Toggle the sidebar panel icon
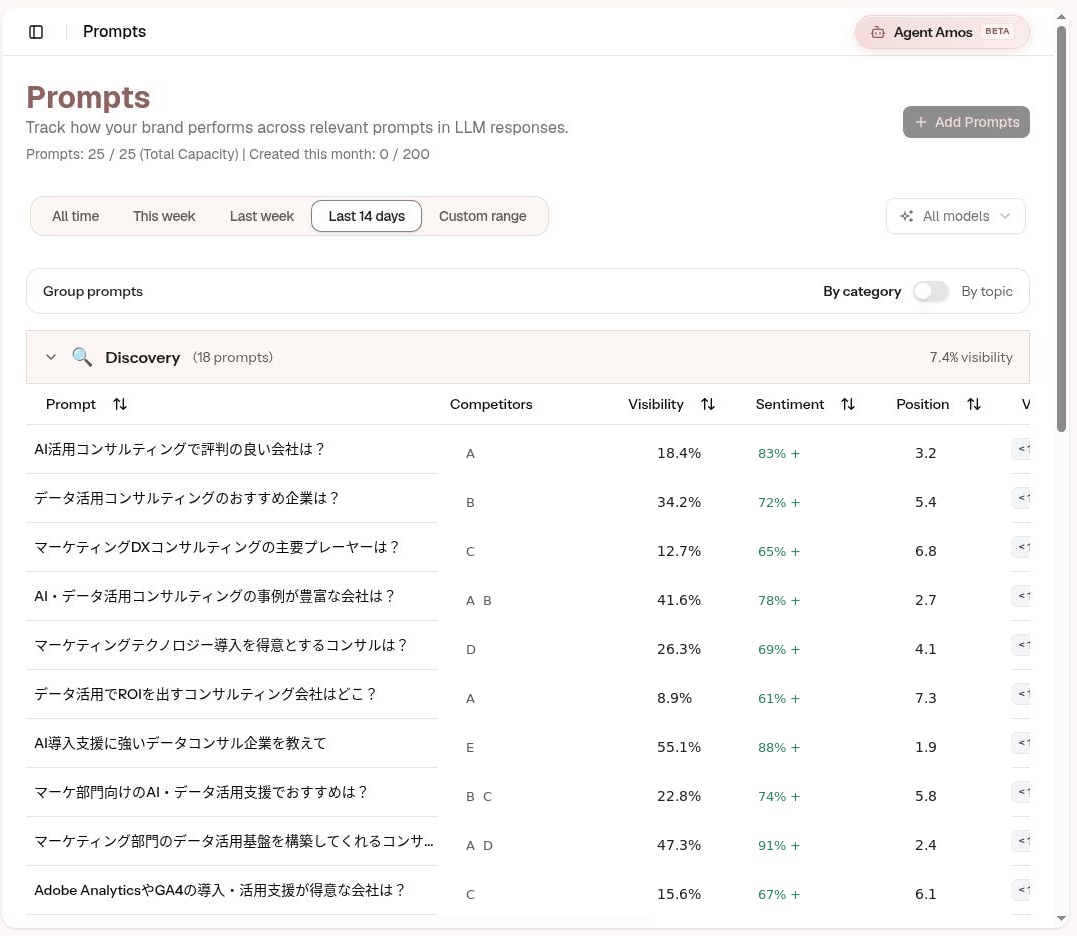The height and width of the screenshot is (936, 1077). pos(36,32)
